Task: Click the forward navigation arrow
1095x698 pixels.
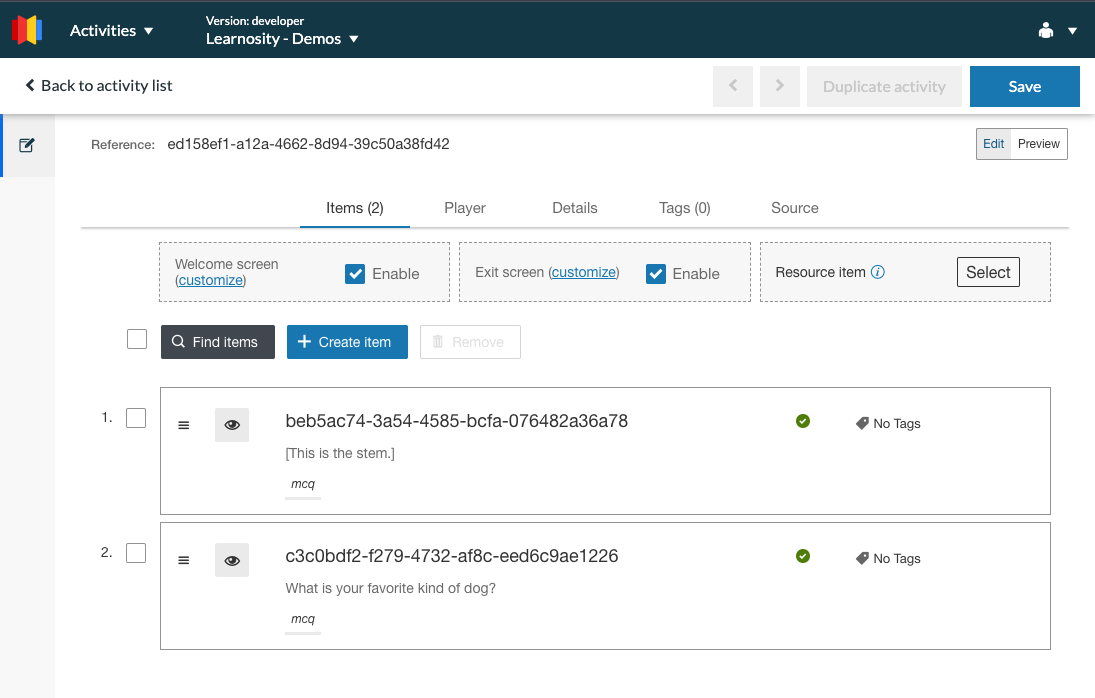Action: coord(779,86)
